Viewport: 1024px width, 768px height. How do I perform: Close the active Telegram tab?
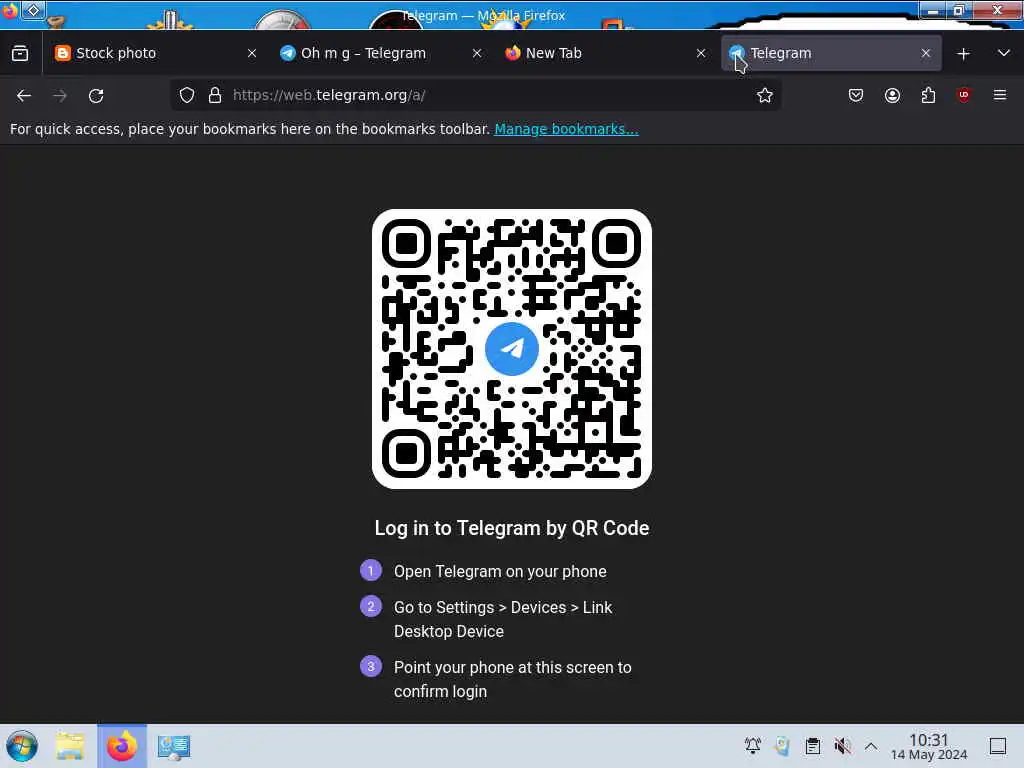[x=925, y=54]
